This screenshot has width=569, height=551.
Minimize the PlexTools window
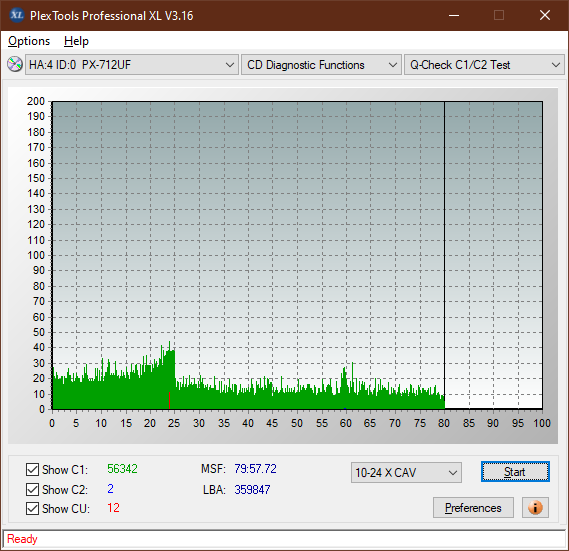454,15
